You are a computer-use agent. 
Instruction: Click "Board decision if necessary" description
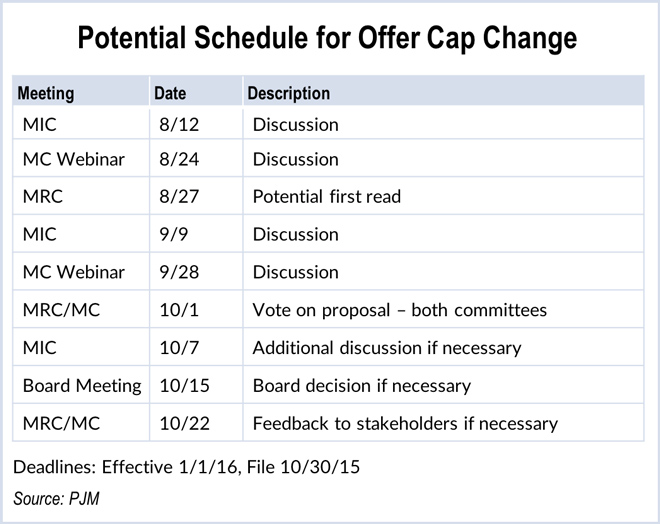[361, 385]
